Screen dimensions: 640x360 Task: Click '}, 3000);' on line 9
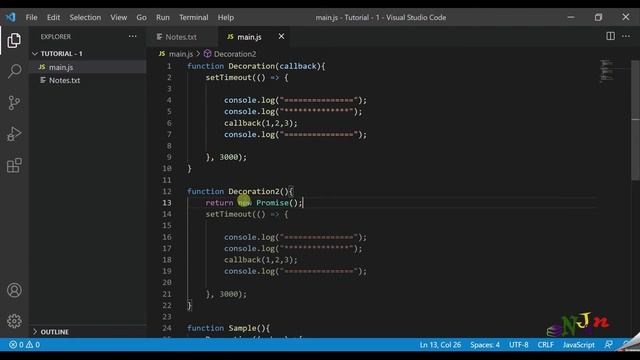click(226, 157)
